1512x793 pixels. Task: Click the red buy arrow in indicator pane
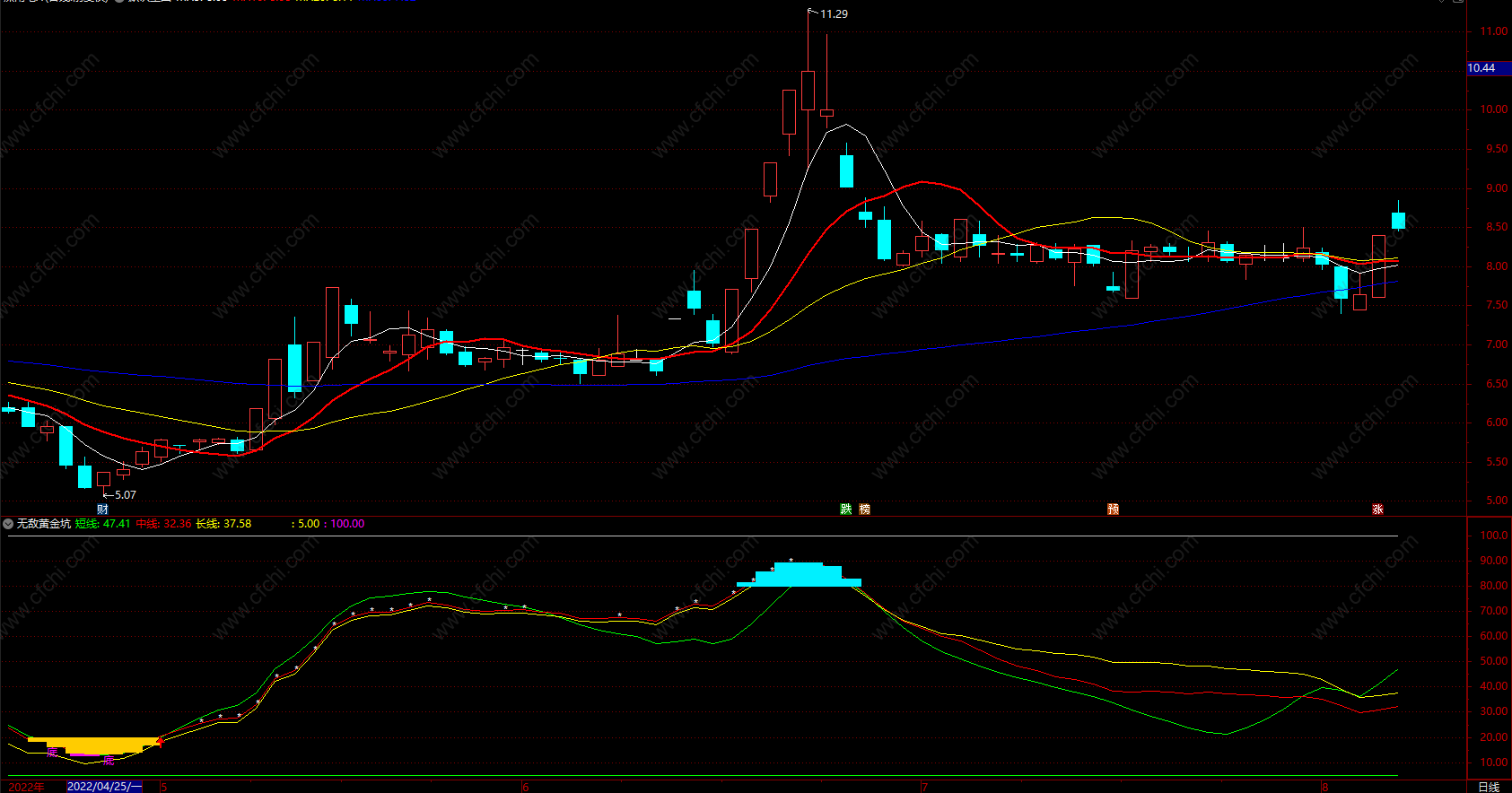point(160,740)
